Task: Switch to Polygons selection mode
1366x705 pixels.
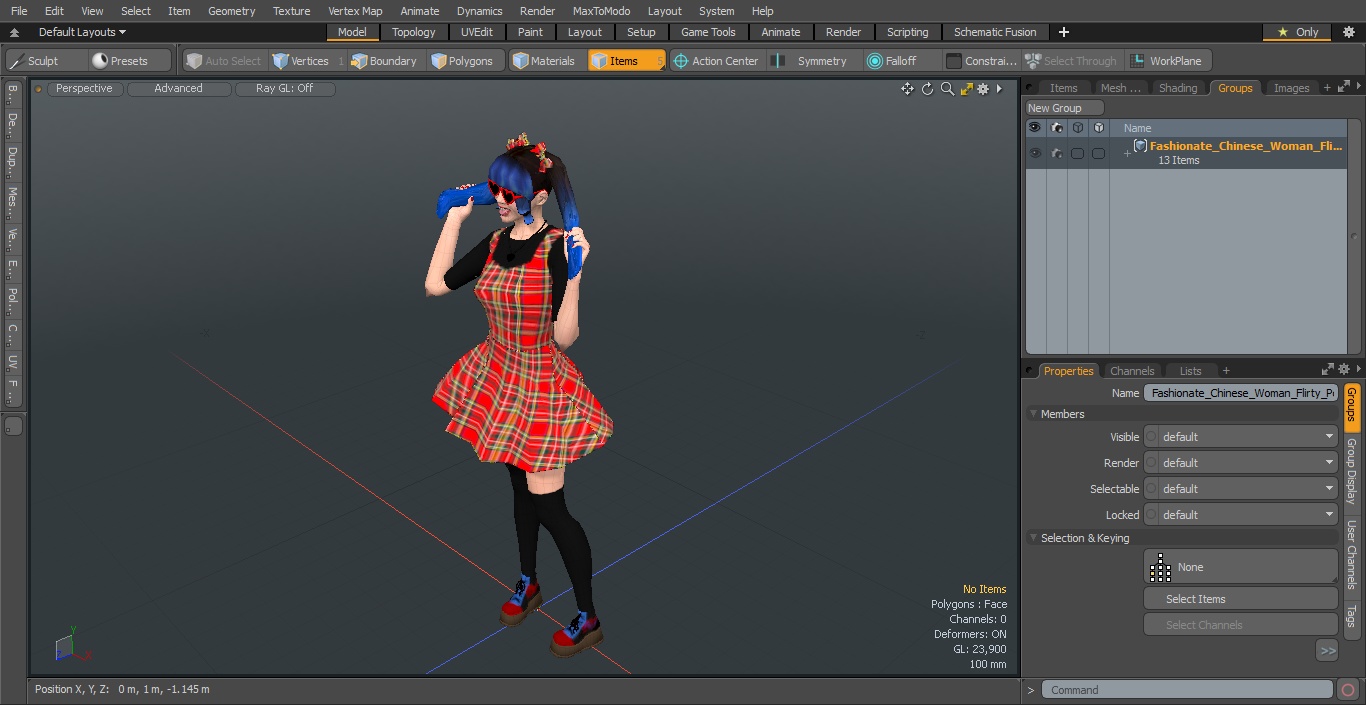Action: click(462, 61)
